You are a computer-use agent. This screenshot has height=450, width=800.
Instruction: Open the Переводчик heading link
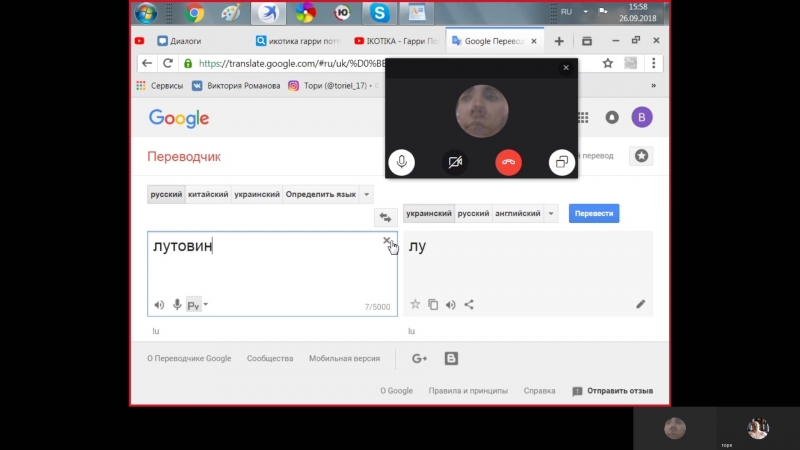click(184, 157)
